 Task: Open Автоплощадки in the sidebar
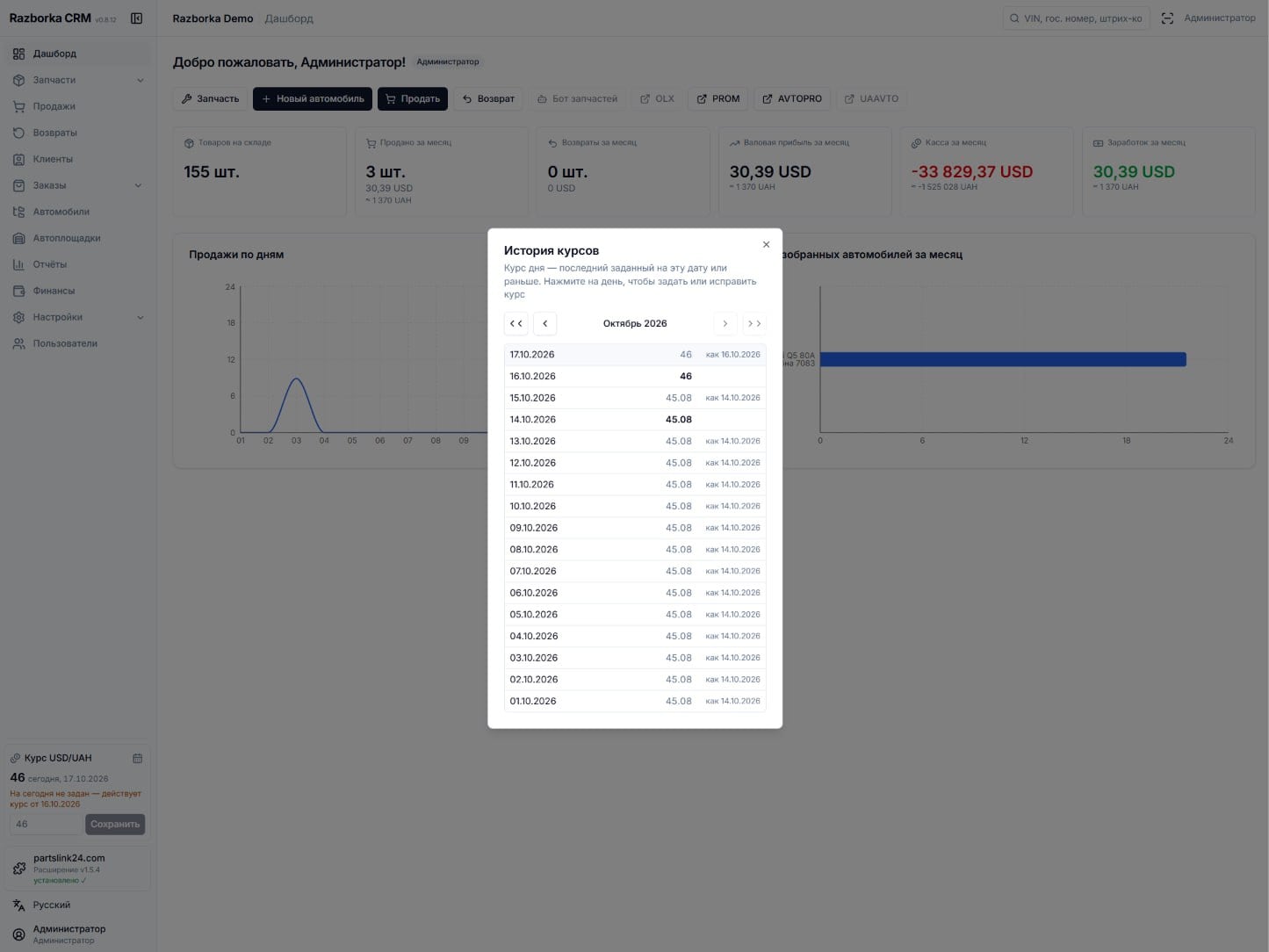click(77, 238)
